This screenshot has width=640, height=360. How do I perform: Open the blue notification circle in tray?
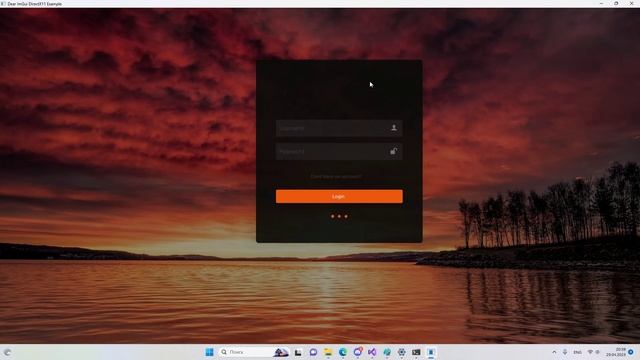point(631,352)
